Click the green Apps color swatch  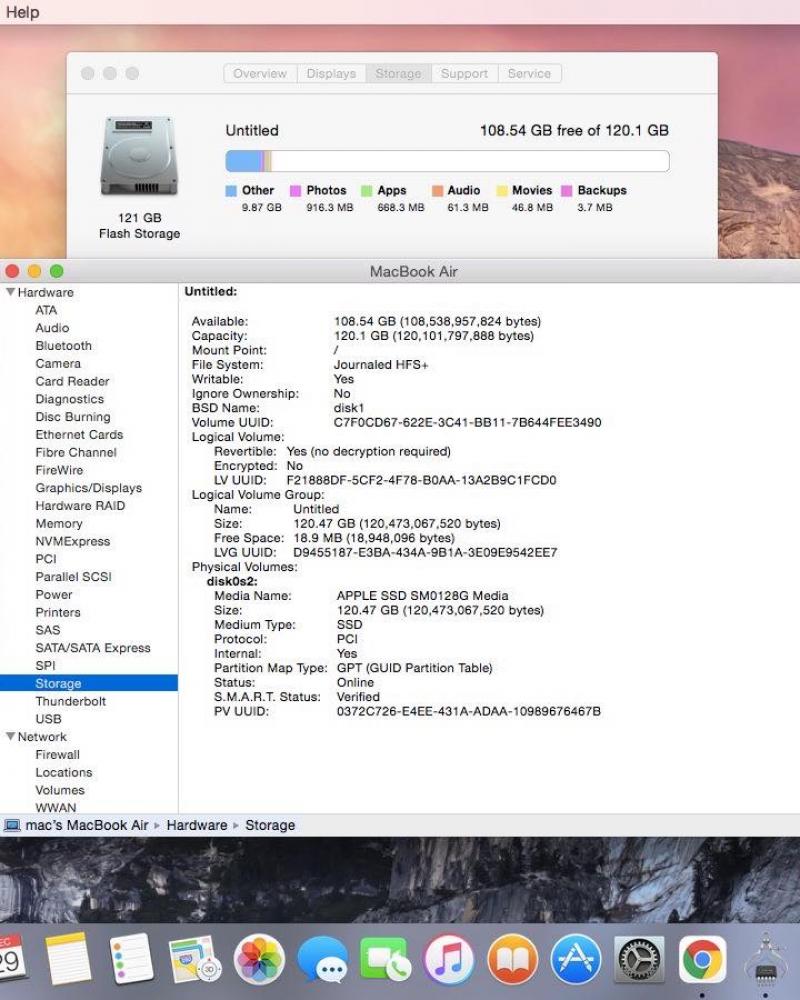point(366,191)
